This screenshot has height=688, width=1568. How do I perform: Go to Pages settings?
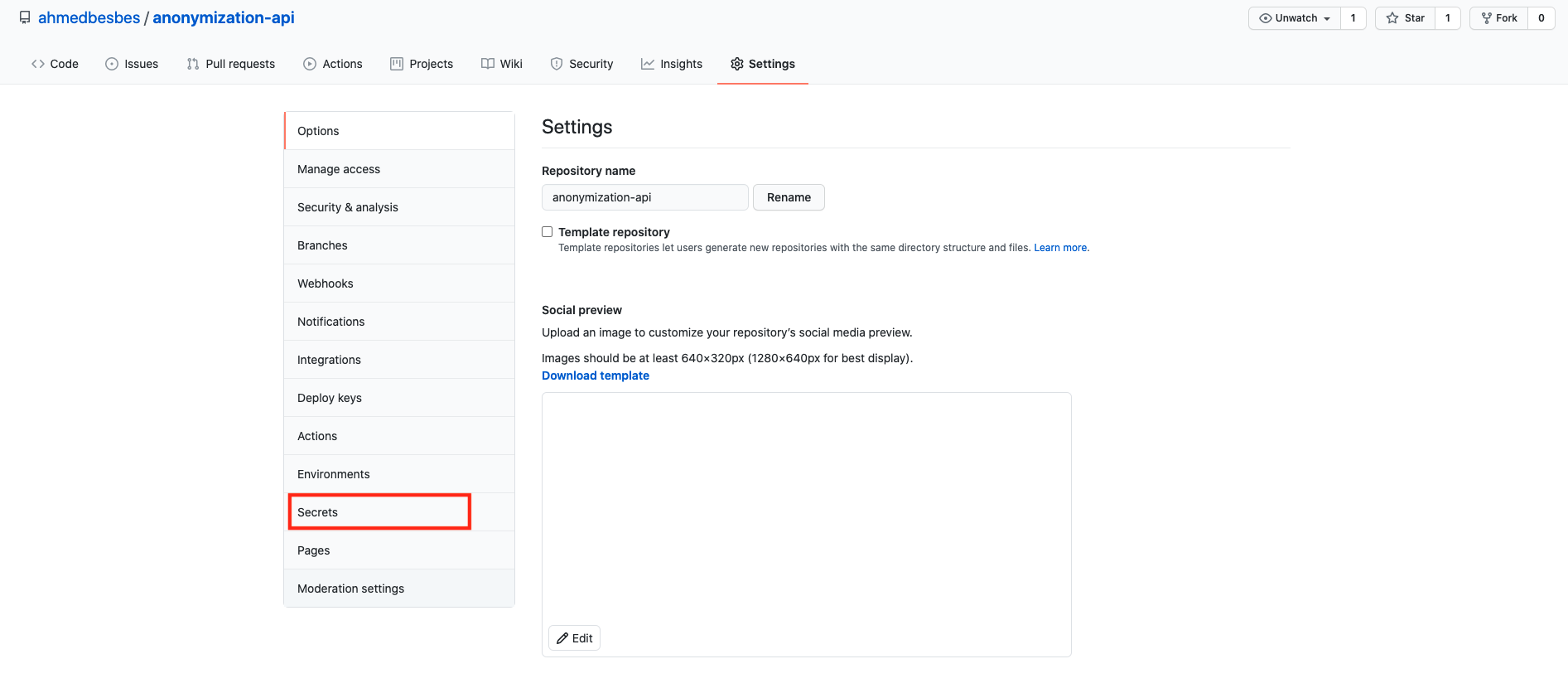[399, 550]
